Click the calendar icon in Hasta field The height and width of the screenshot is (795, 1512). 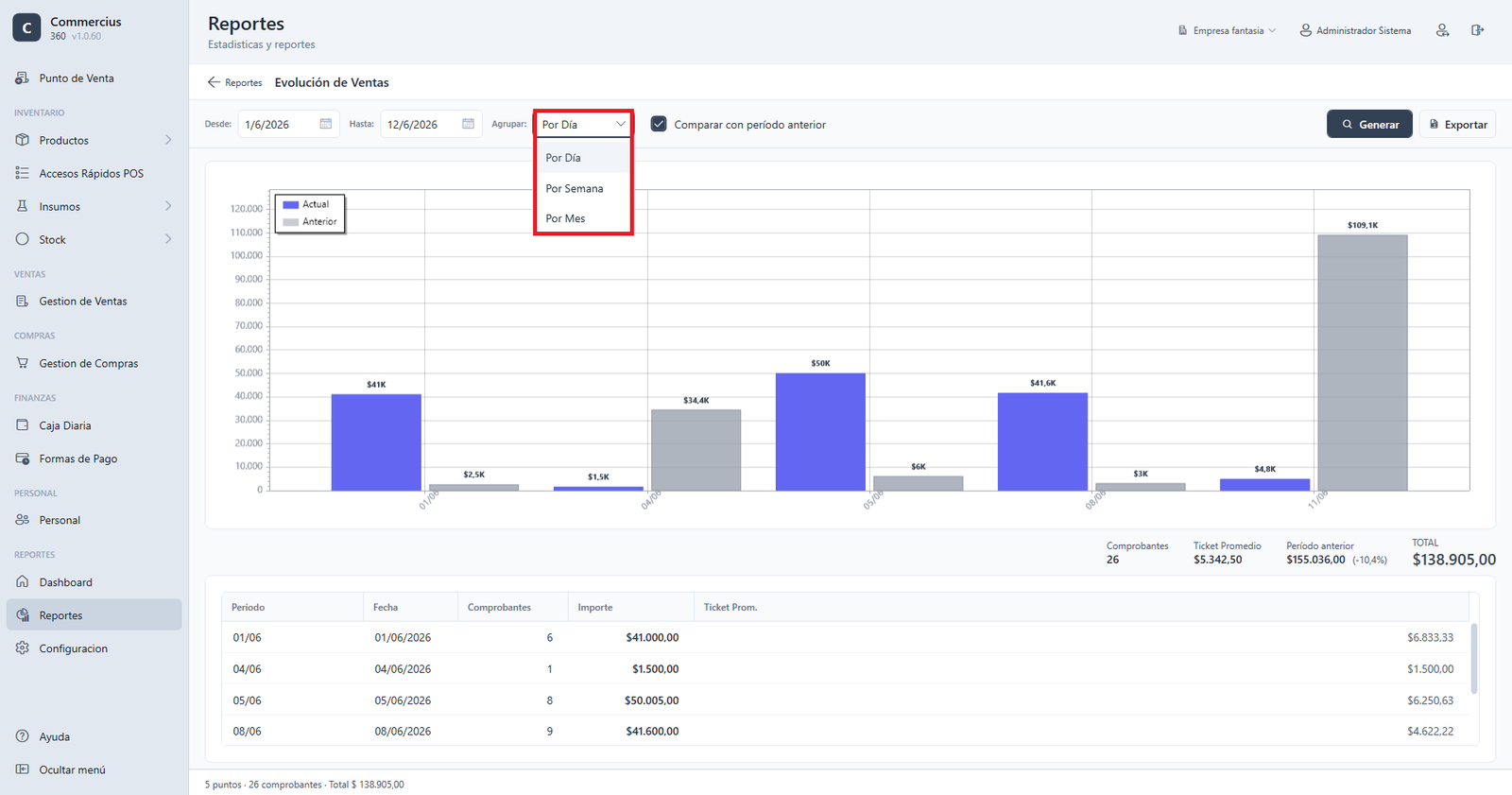[468, 124]
